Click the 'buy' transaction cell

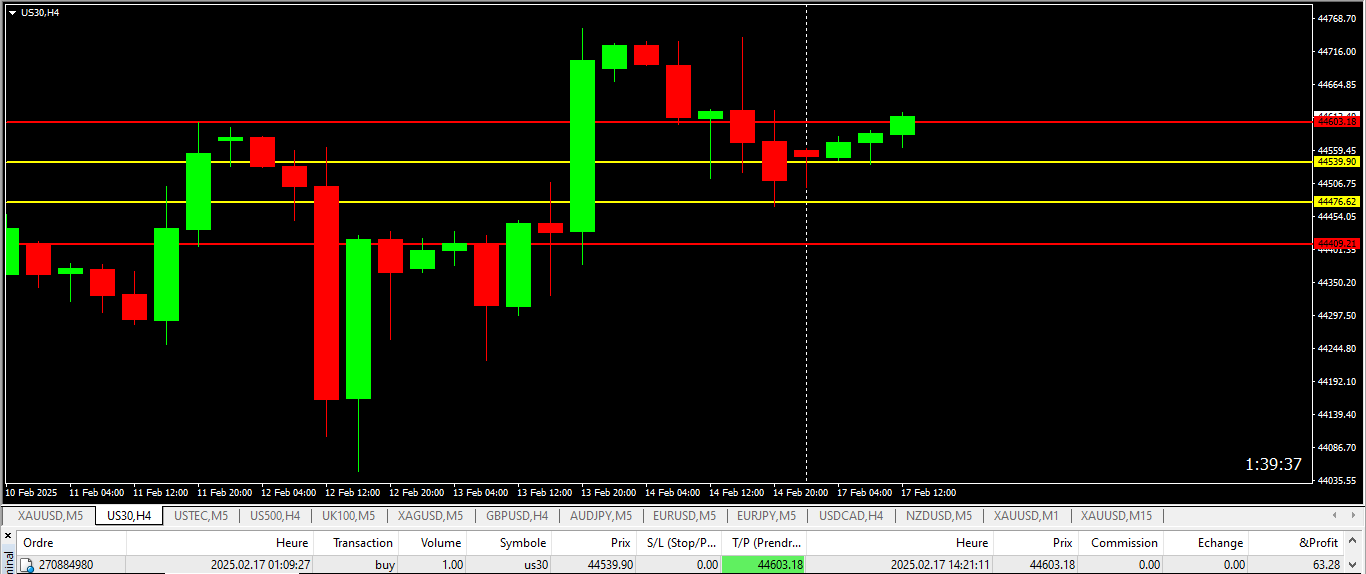click(x=385, y=565)
